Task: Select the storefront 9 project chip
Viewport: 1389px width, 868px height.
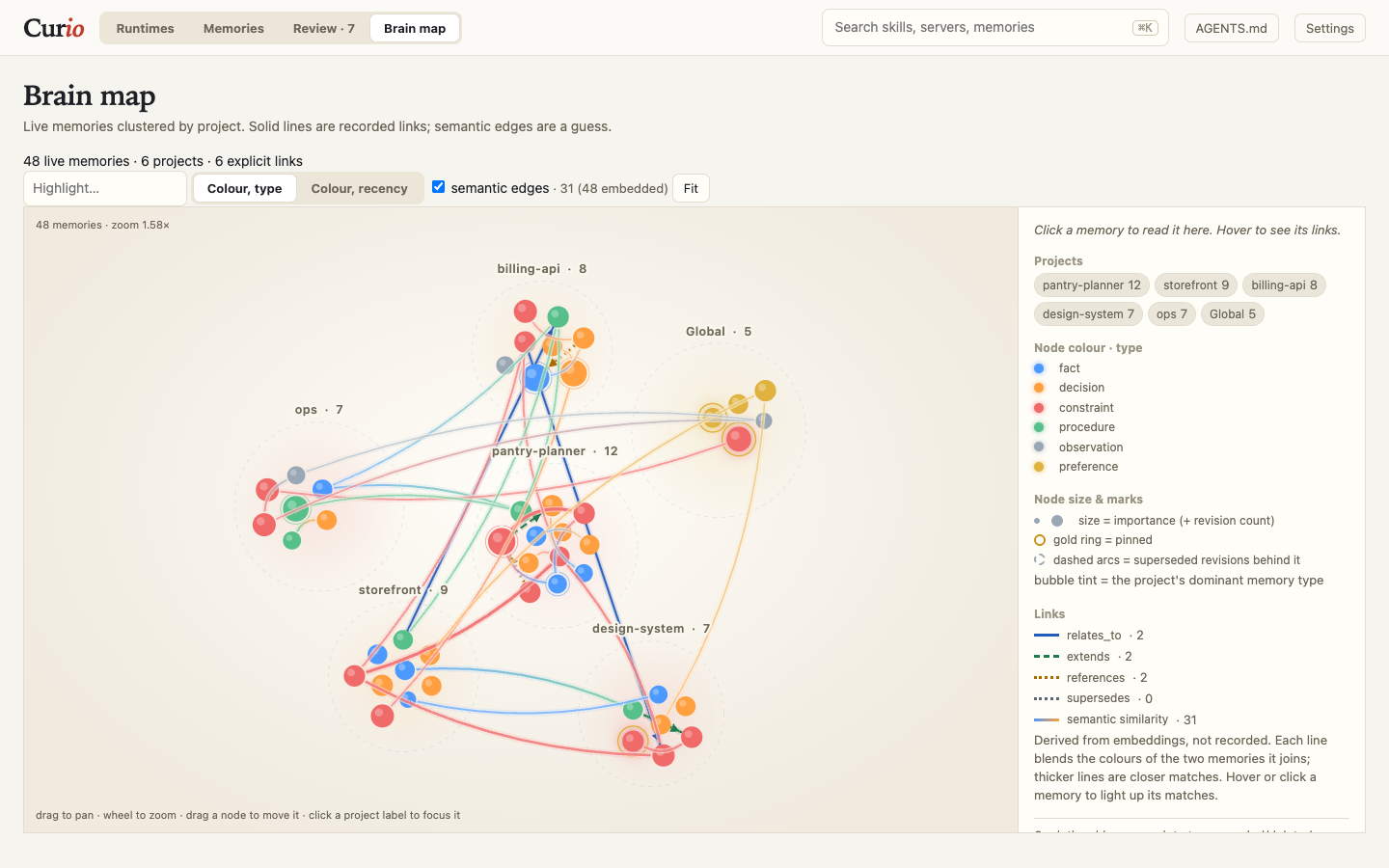Action: (1196, 285)
